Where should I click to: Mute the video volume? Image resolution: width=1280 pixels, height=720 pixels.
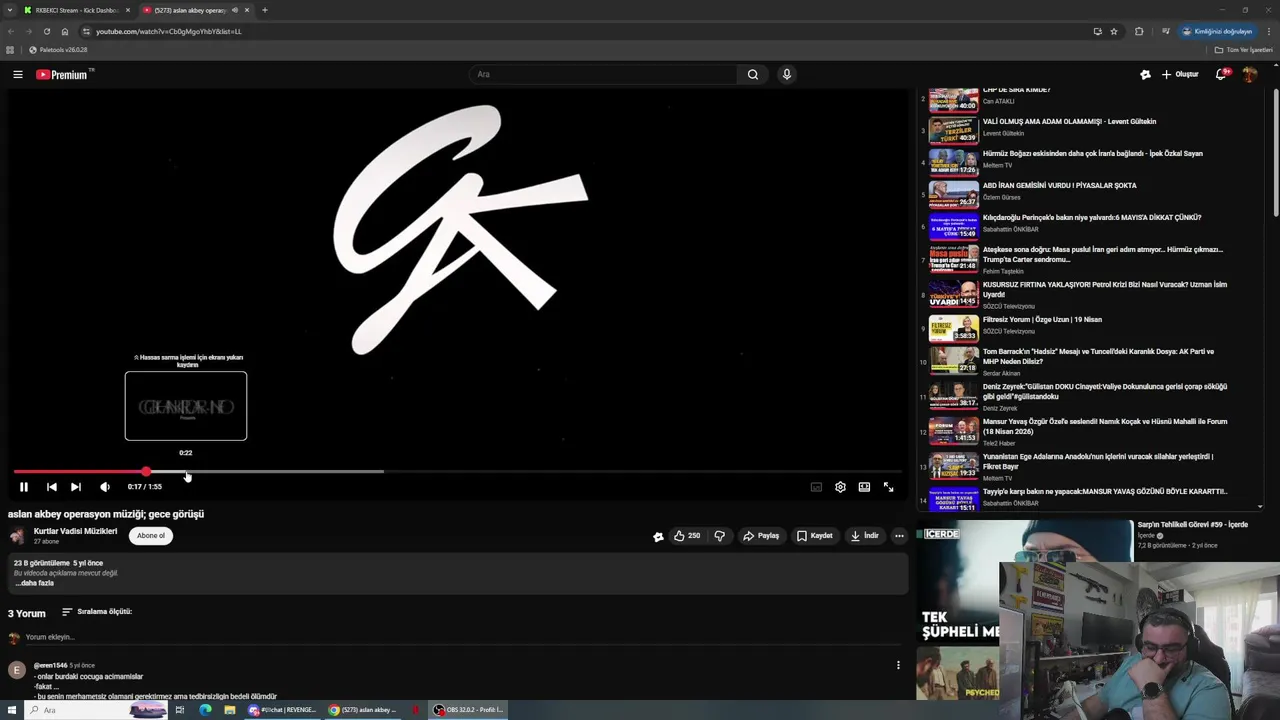105,487
